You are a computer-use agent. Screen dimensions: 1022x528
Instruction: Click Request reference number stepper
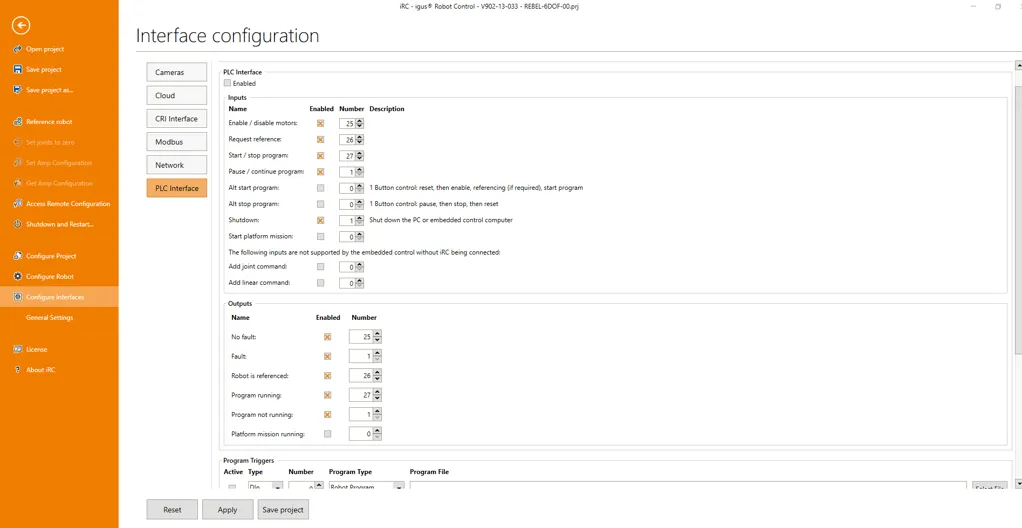360,139
